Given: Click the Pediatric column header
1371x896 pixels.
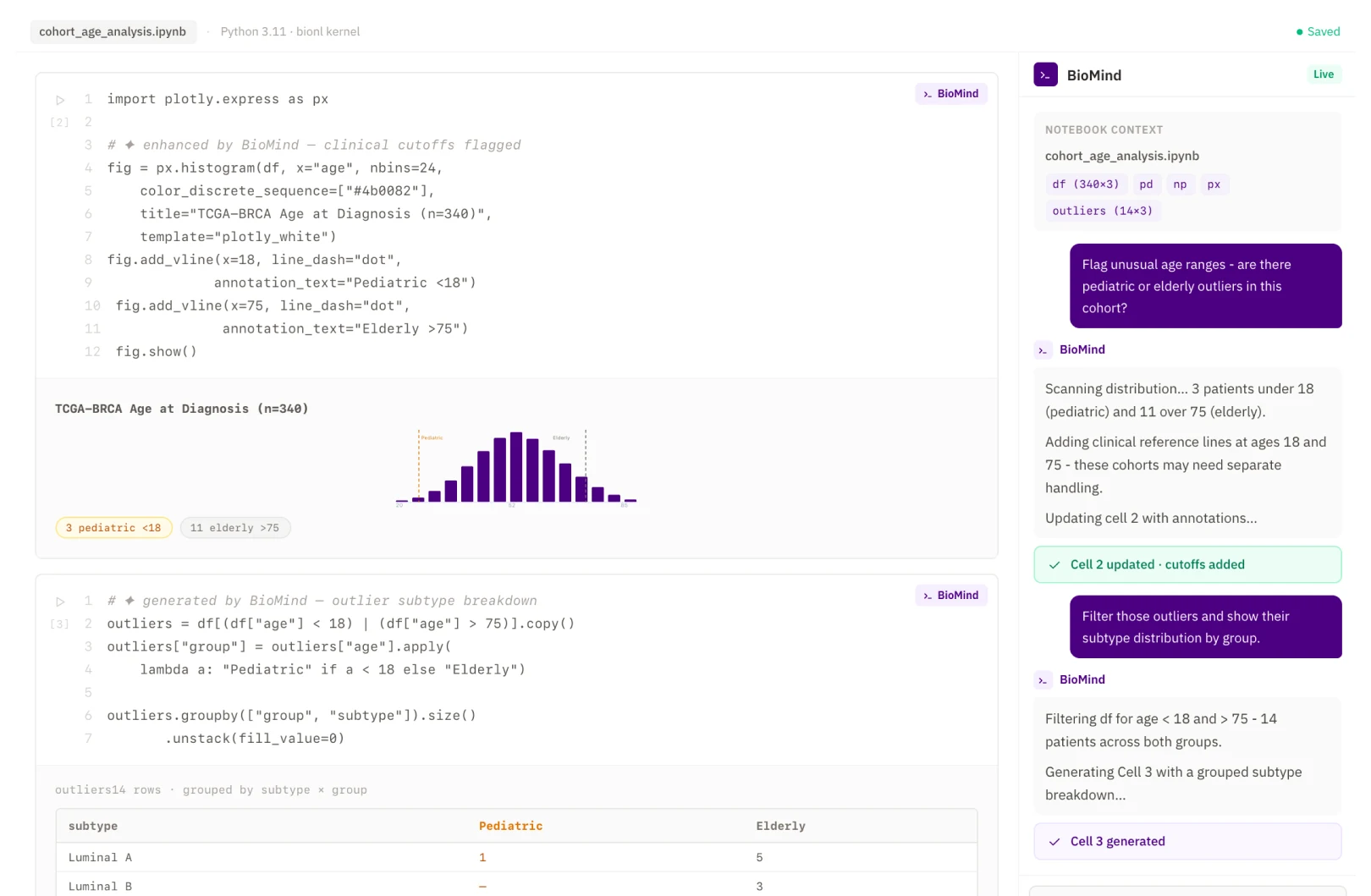Looking at the screenshot, I should [x=510, y=826].
